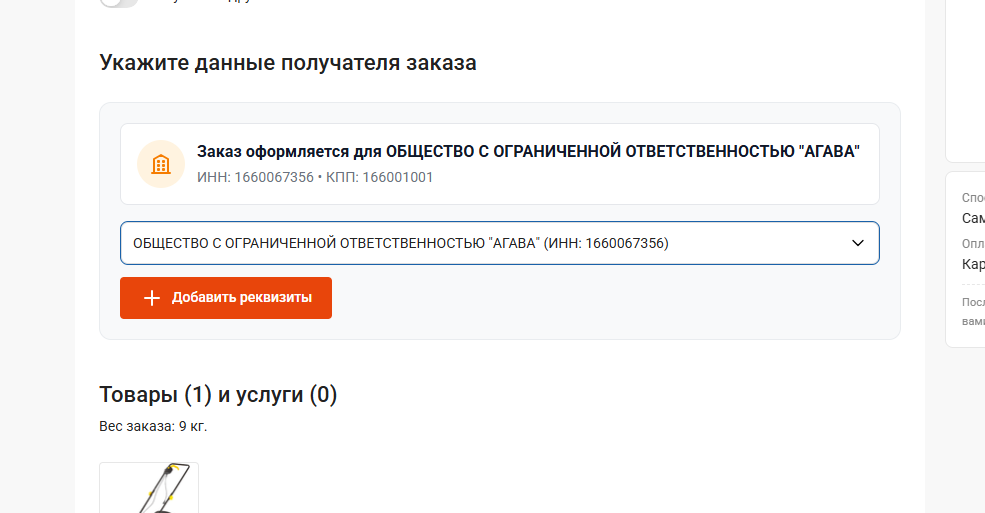The width and height of the screenshot is (985, 513).
Task: Select the bold "Заказ оформляется для" text
Action: tap(528, 152)
